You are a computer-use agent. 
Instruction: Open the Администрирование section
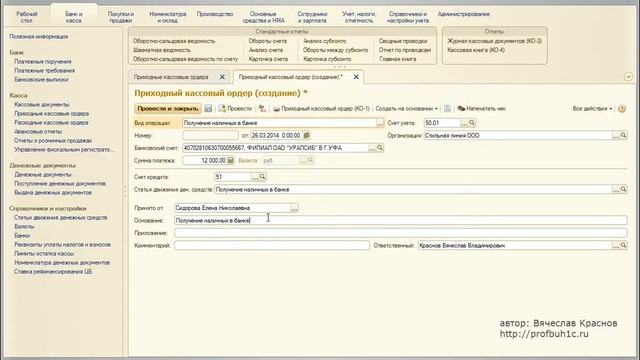tap(464, 14)
